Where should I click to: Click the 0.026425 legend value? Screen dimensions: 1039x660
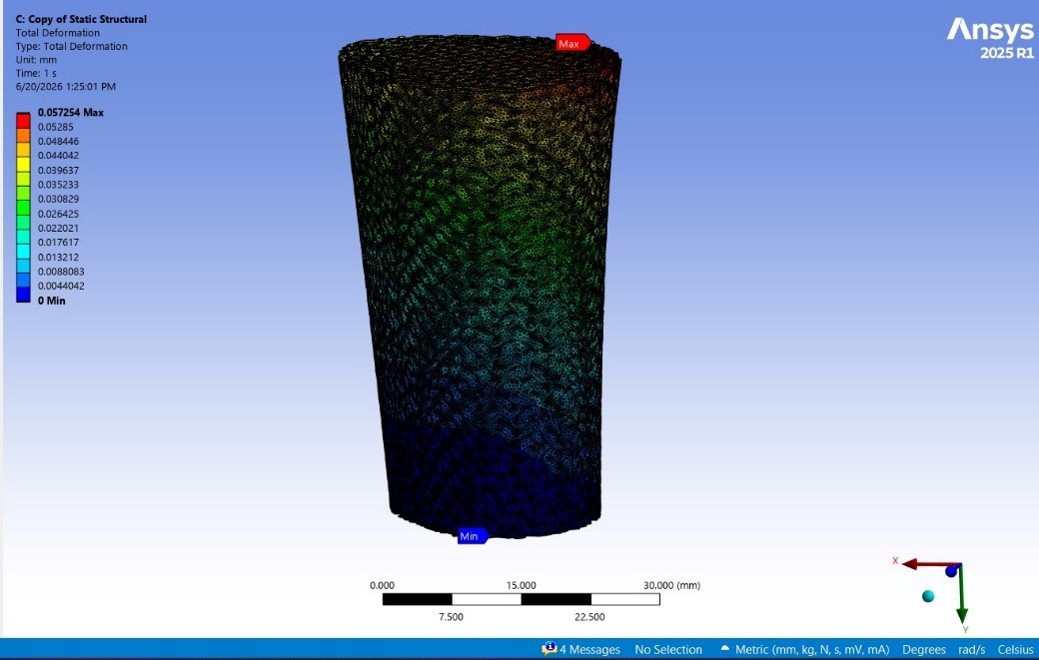coord(58,214)
